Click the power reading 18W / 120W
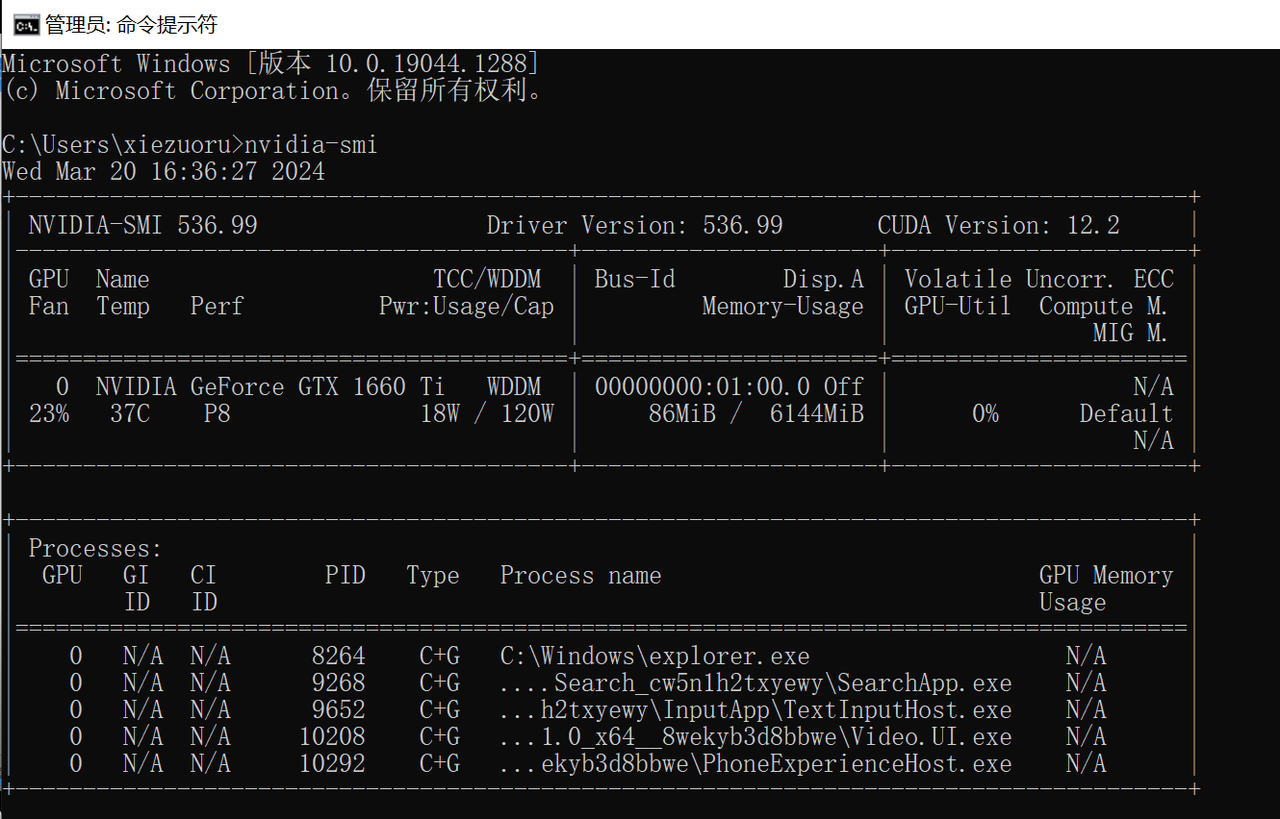 (x=487, y=414)
